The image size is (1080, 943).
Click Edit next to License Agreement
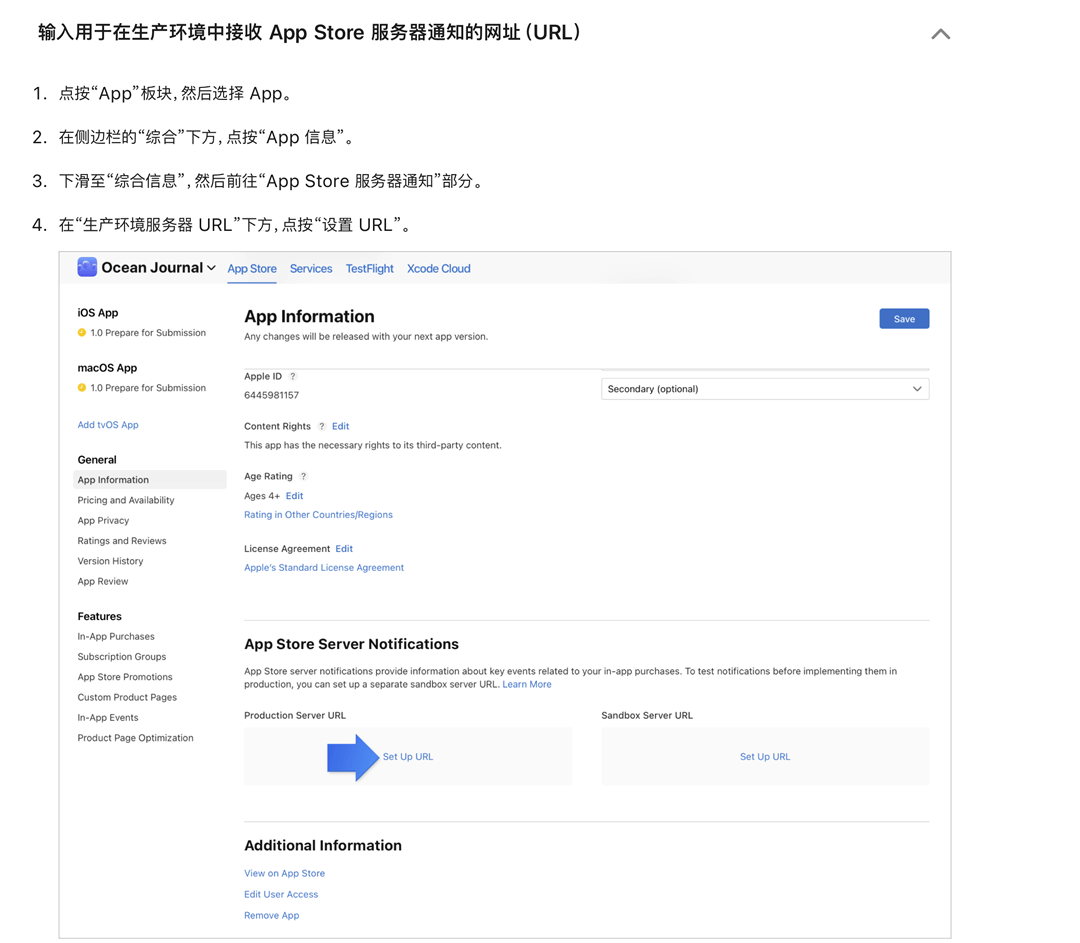(x=344, y=549)
